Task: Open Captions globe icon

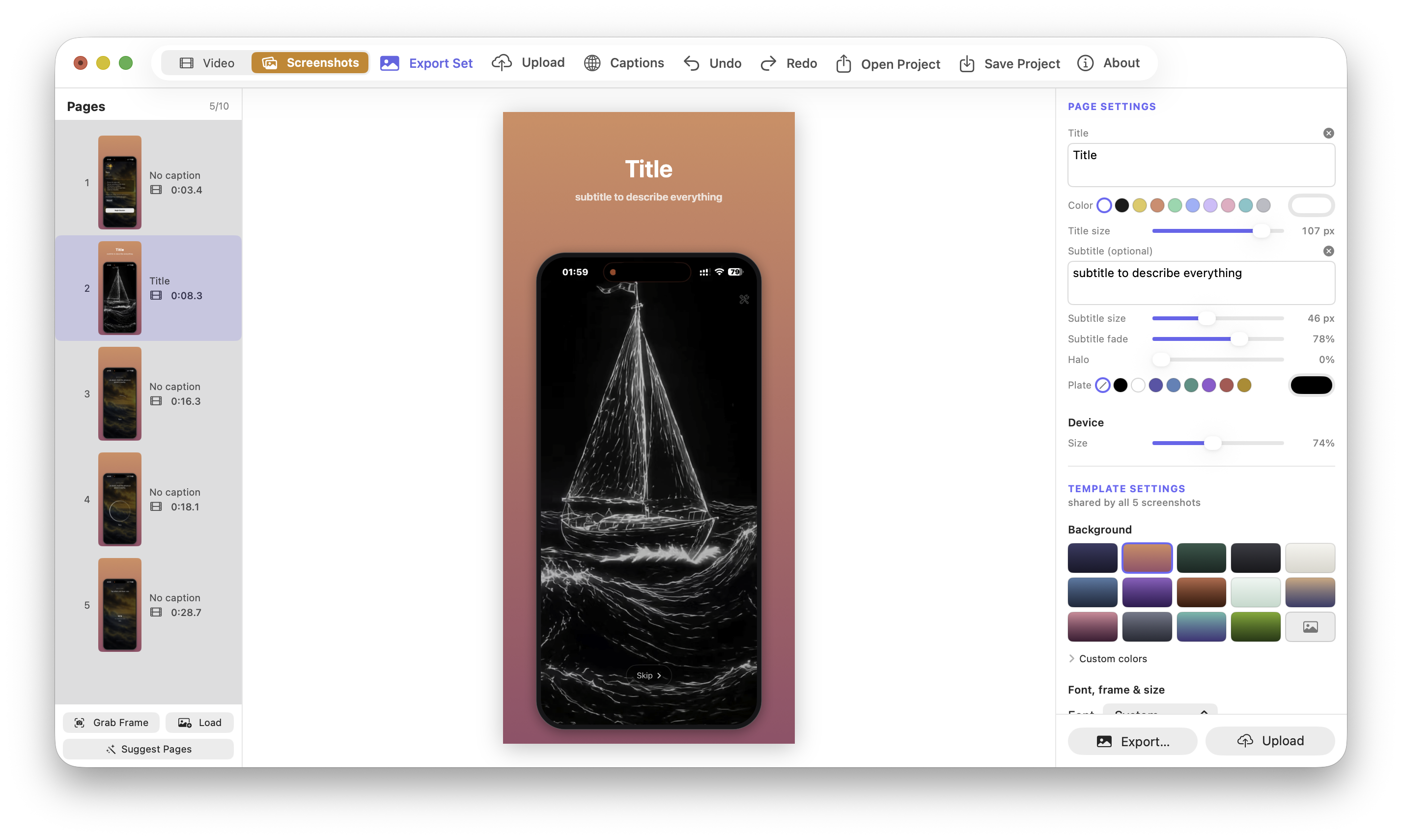Action: point(592,63)
